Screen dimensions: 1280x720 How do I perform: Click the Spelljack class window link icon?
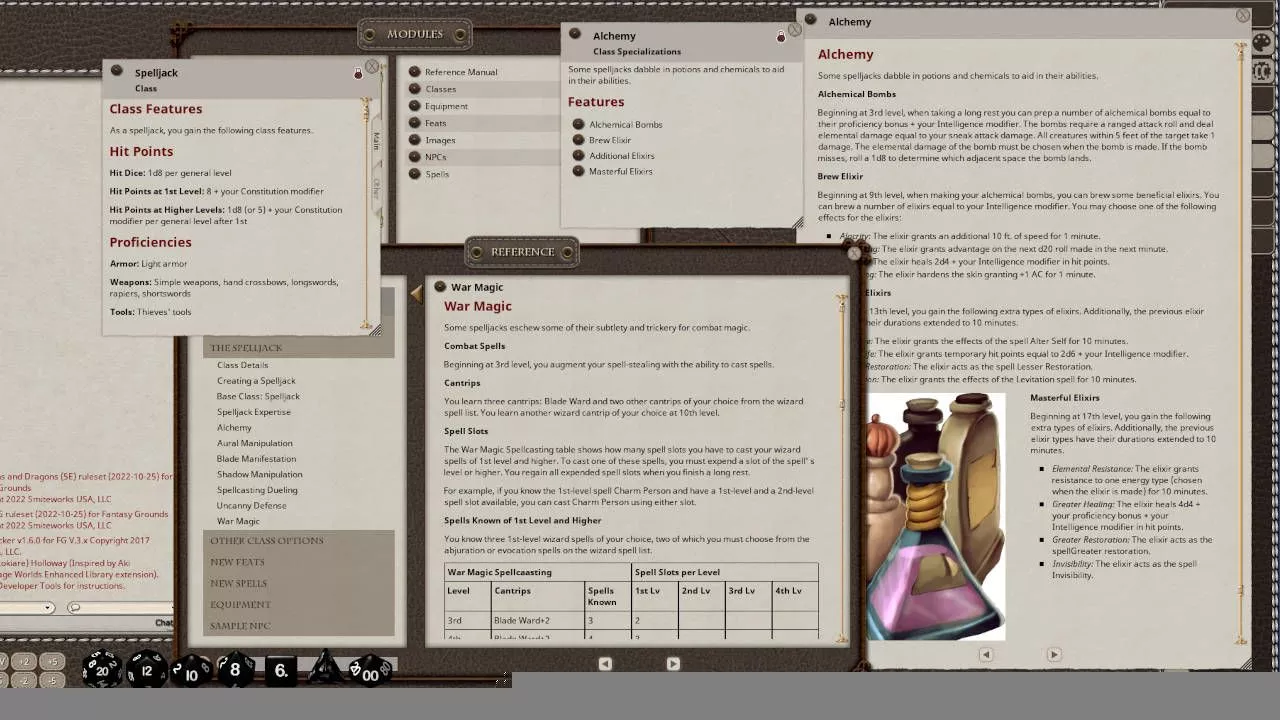pyautogui.click(x=117, y=71)
